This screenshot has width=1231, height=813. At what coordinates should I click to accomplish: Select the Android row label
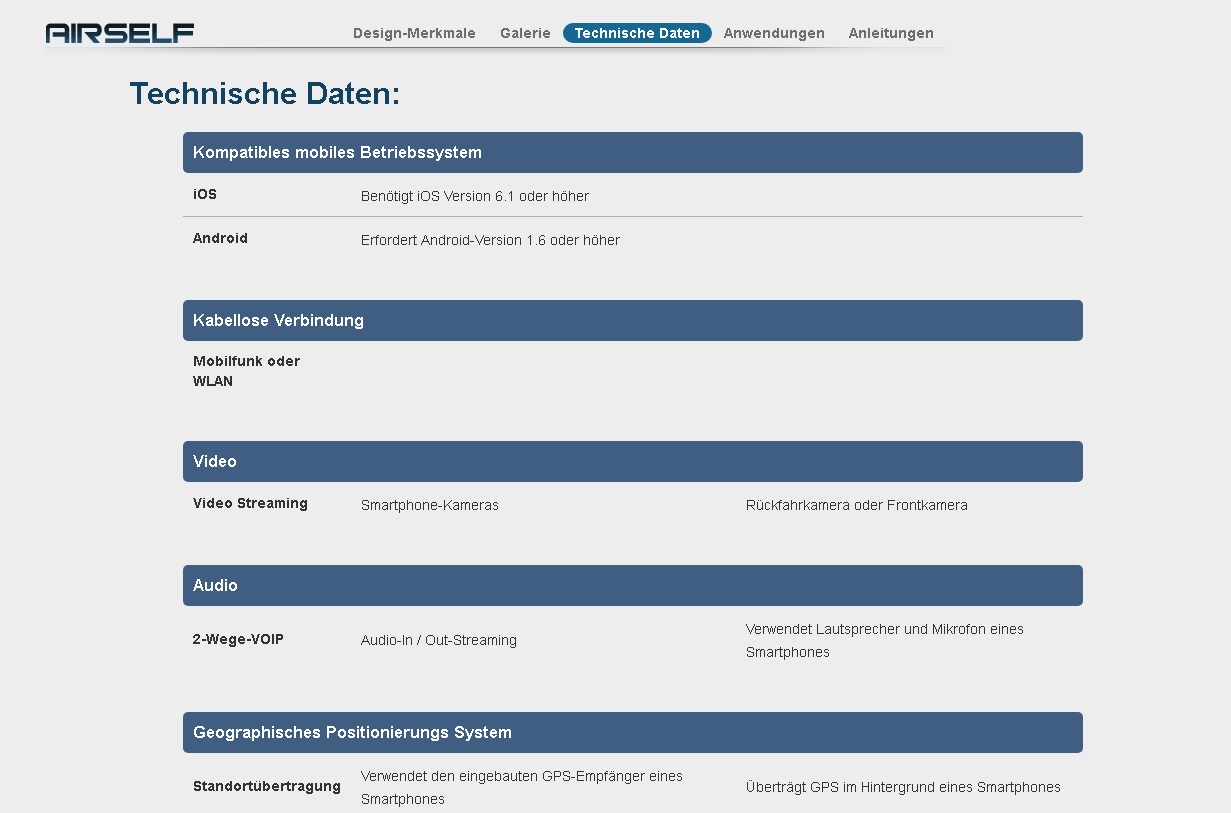pyautogui.click(x=220, y=239)
